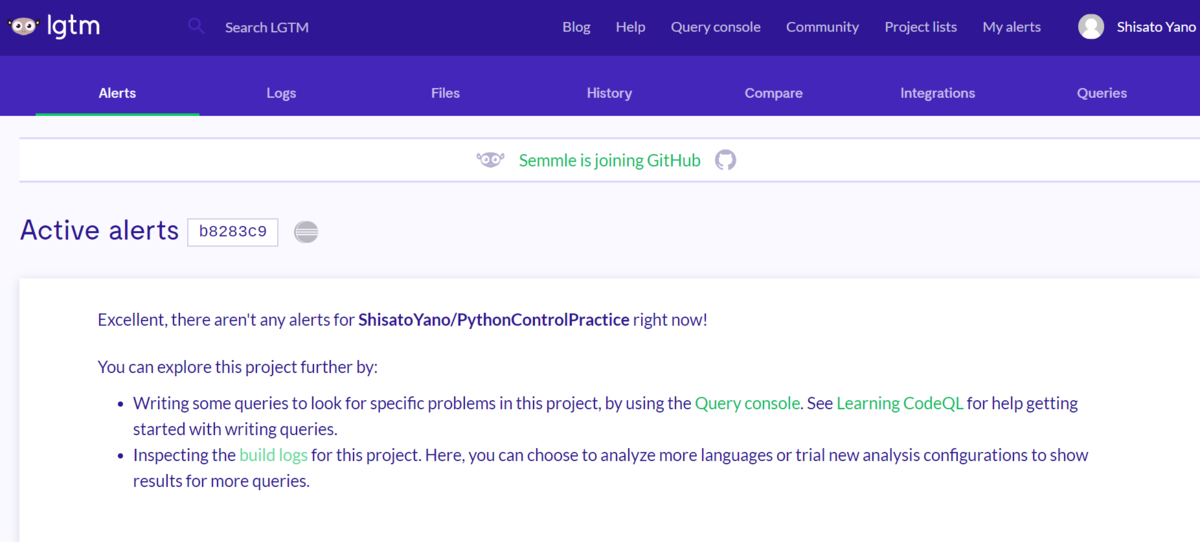Open Project lists in top navigation

click(921, 27)
